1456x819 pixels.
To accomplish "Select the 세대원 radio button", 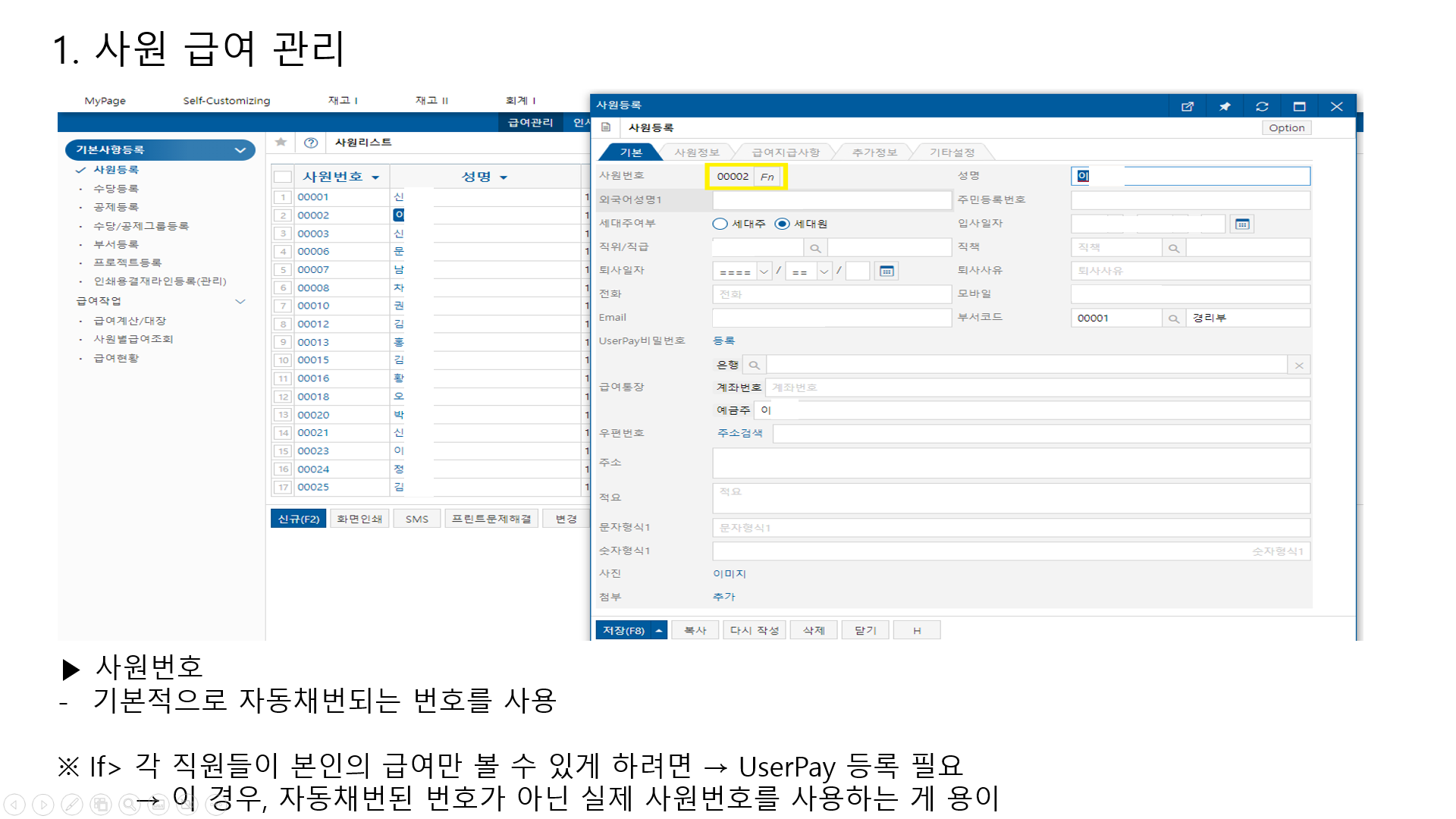I will 782,224.
